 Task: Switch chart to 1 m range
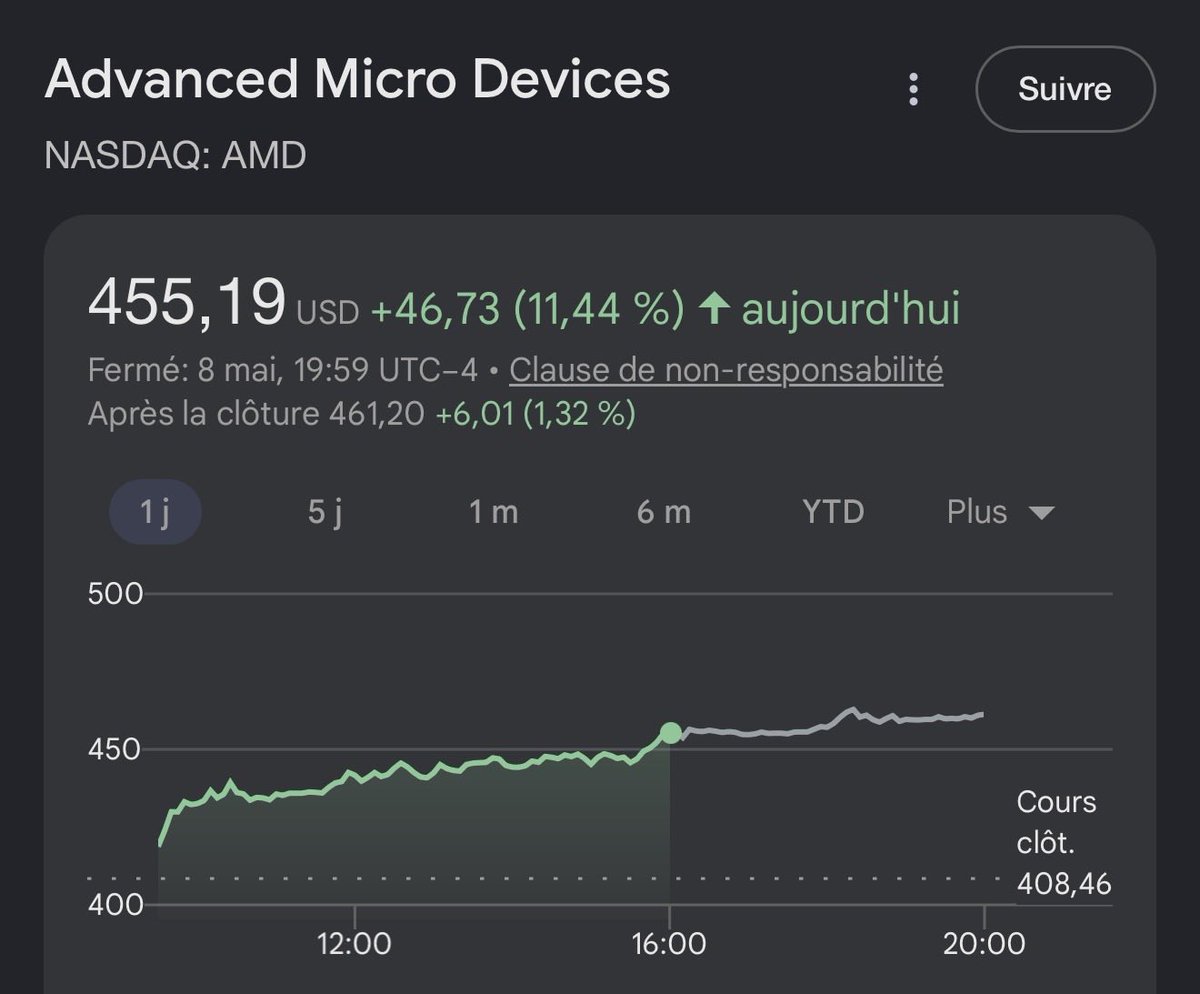[x=494, y=512]
